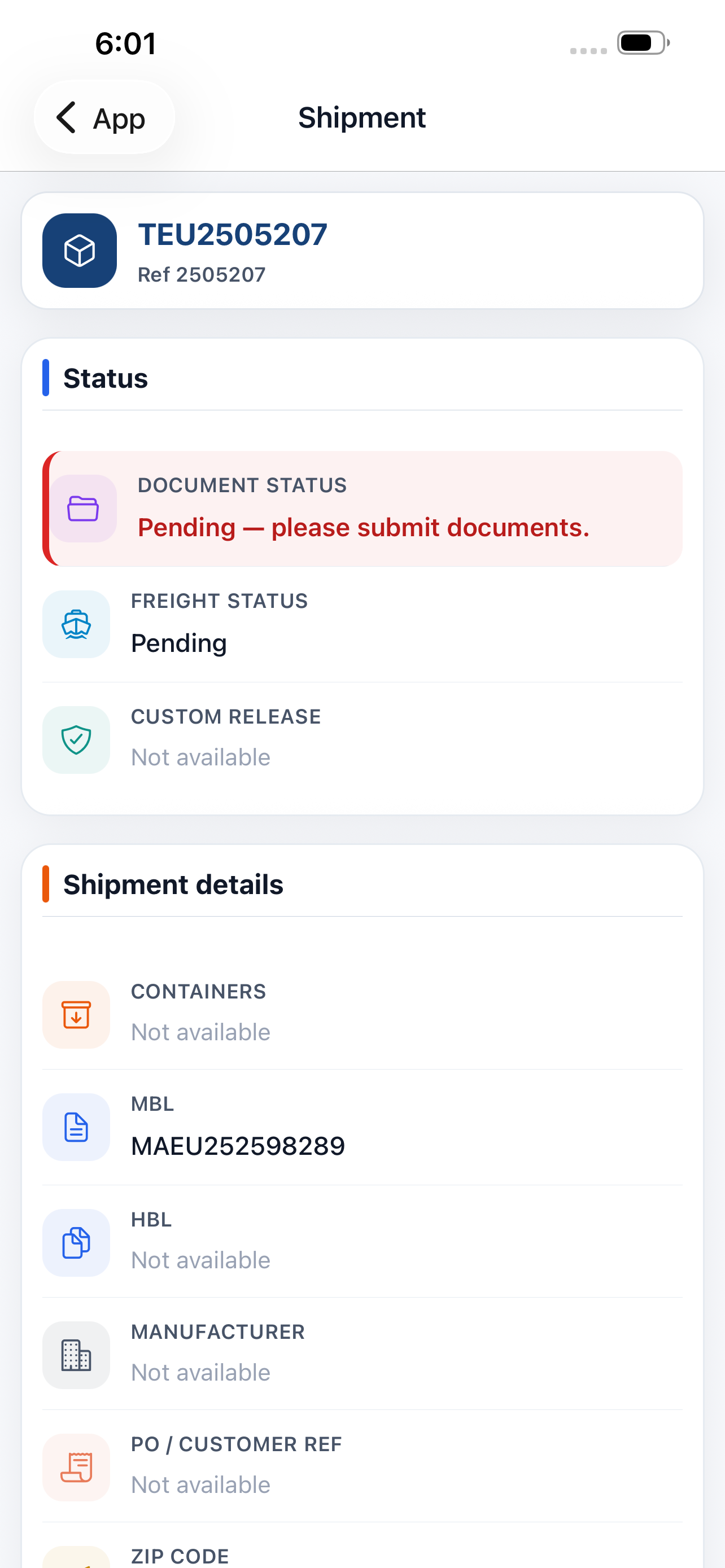
Task: Select shipment number TEU2505207 heading
Action: 233,234
